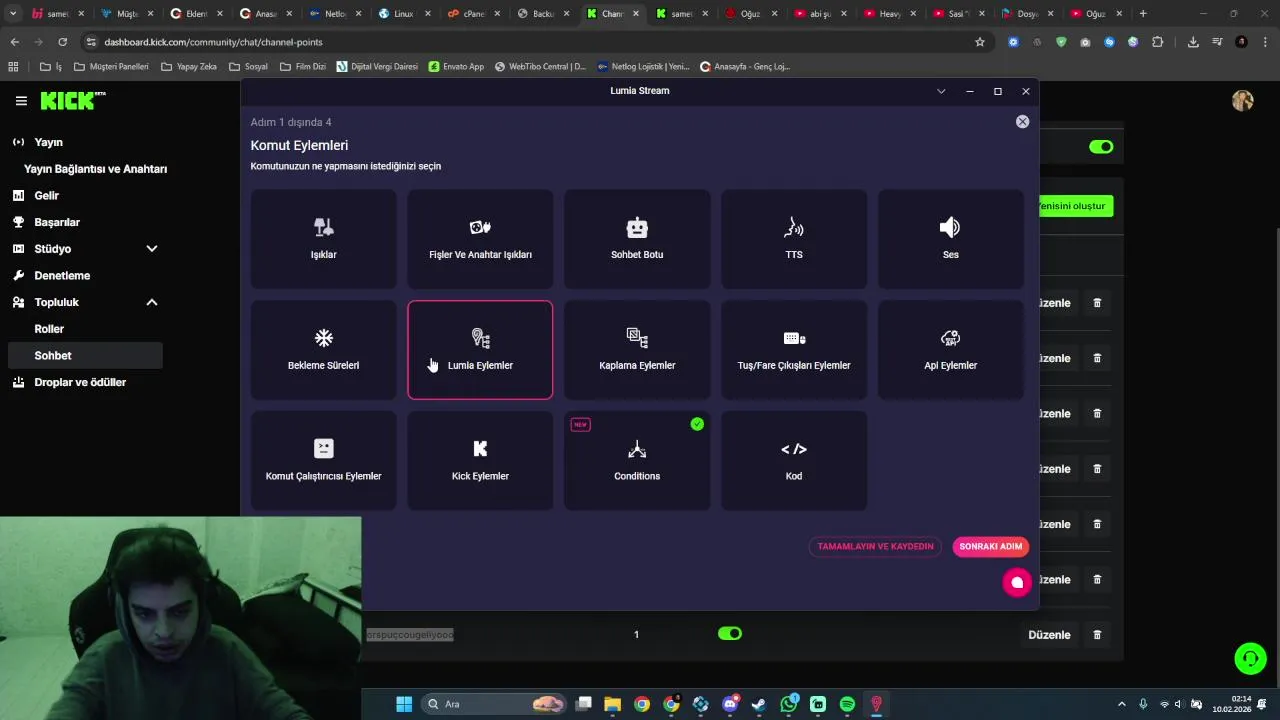Open the Windows Start menu
1280x720 pixels.
coord(404,704)
